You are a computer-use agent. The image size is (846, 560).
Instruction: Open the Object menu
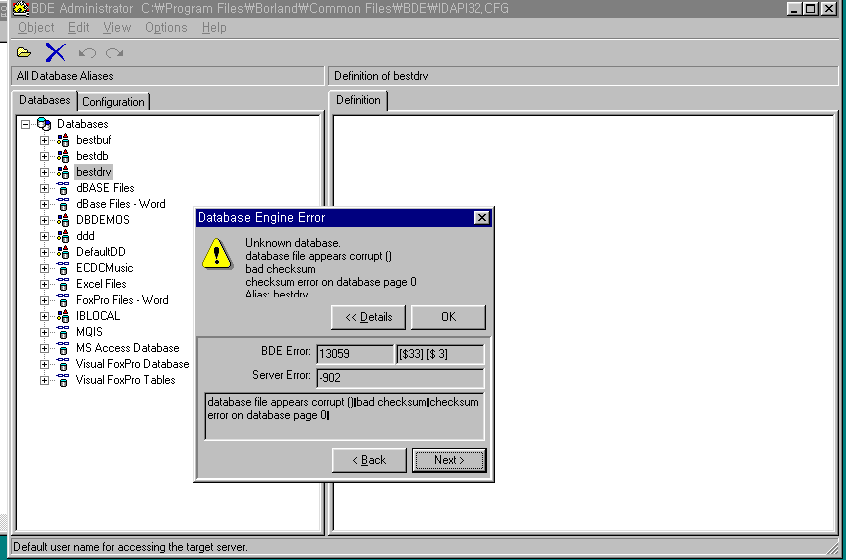click(x=36, y=28)
